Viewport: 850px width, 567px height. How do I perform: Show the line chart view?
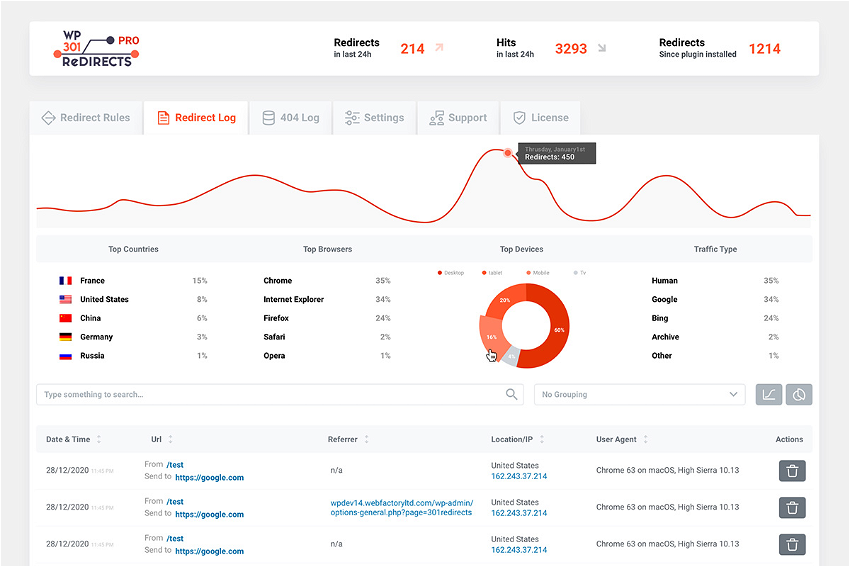click(x=769, y=395)
